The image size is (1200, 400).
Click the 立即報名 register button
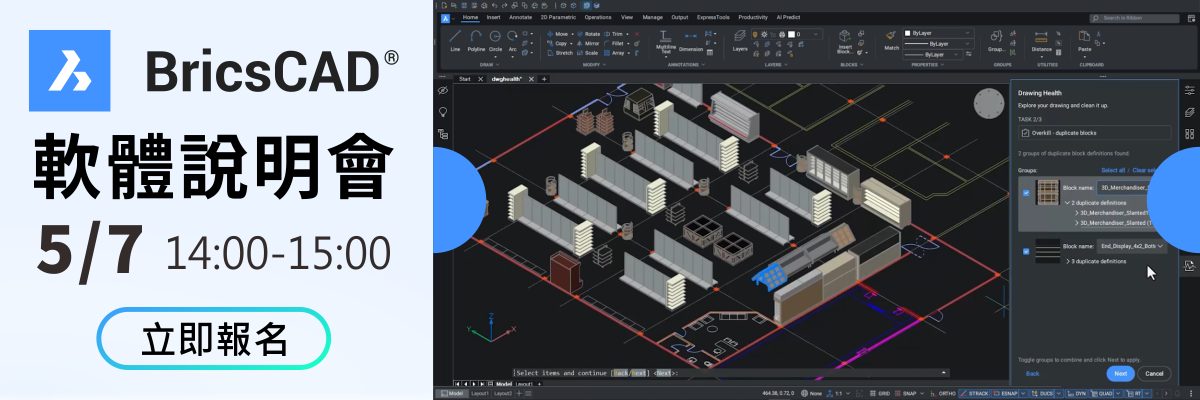[x=214, y=340]
